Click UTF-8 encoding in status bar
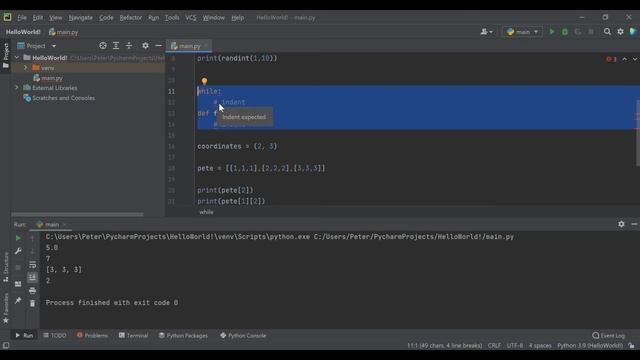This screenshot has height=360, width=640. coord(515,346)
